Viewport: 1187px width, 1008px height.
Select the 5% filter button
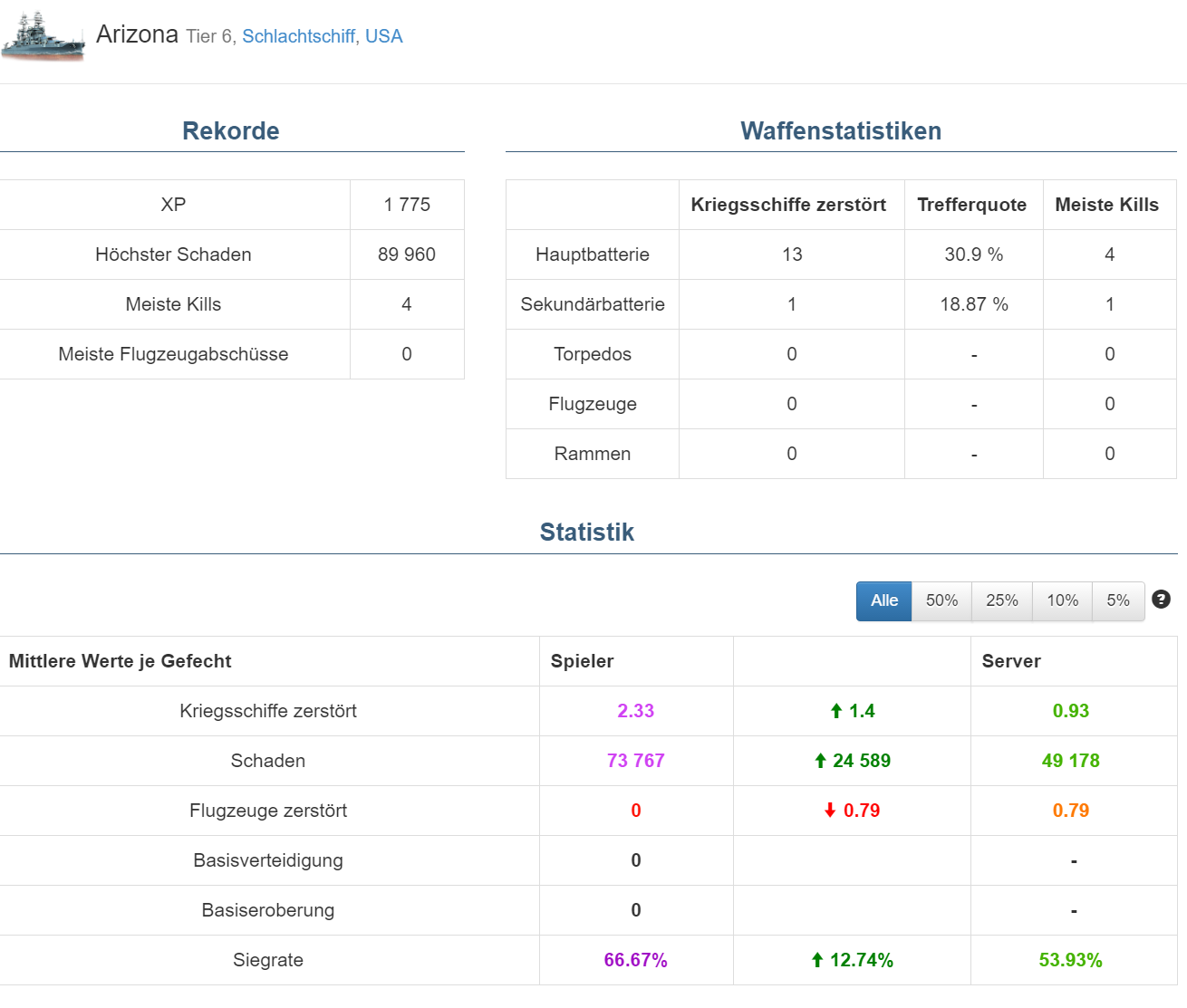coord(1118,601)
